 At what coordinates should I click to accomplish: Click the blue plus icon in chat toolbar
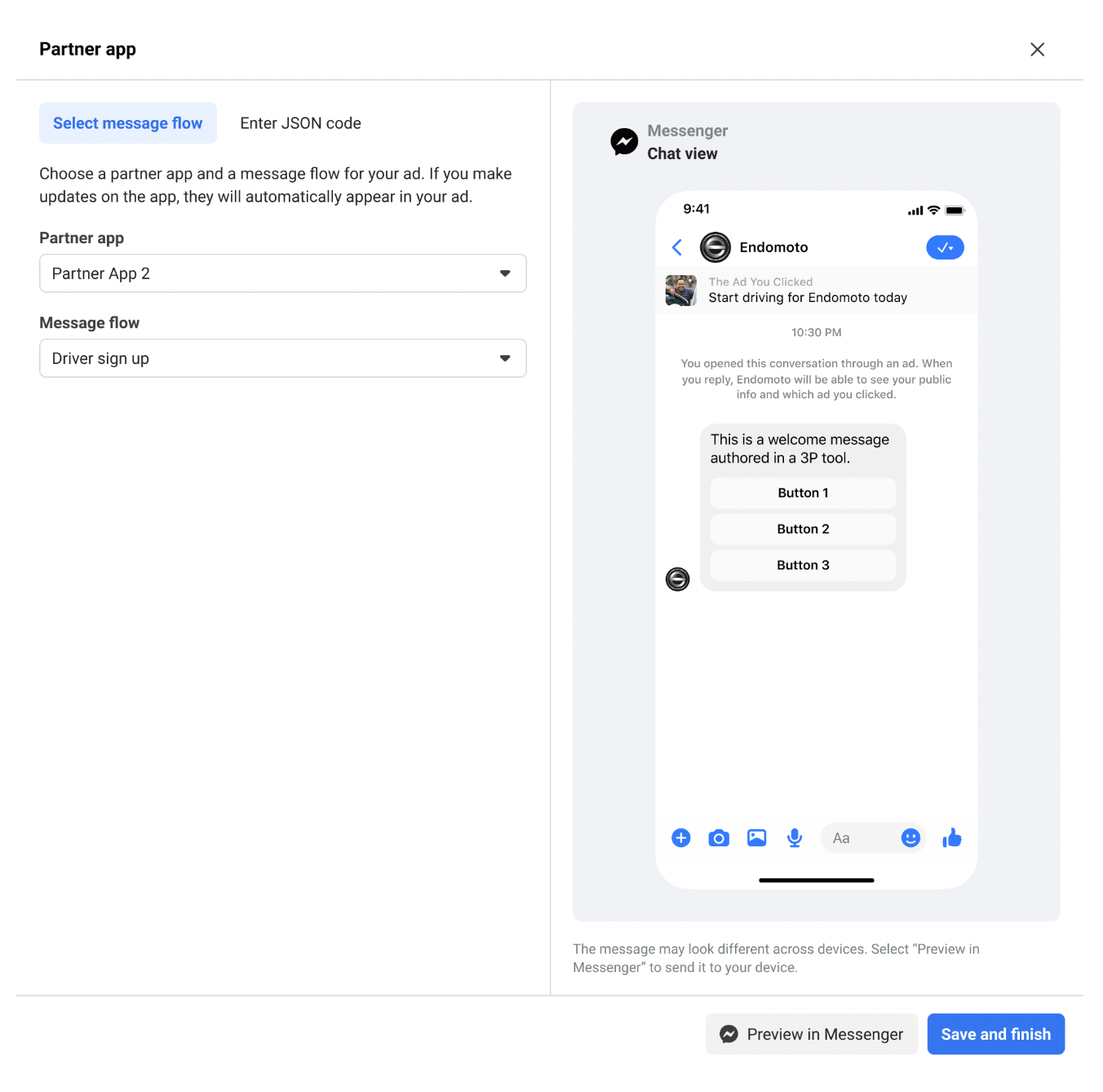tap(681, 838)
